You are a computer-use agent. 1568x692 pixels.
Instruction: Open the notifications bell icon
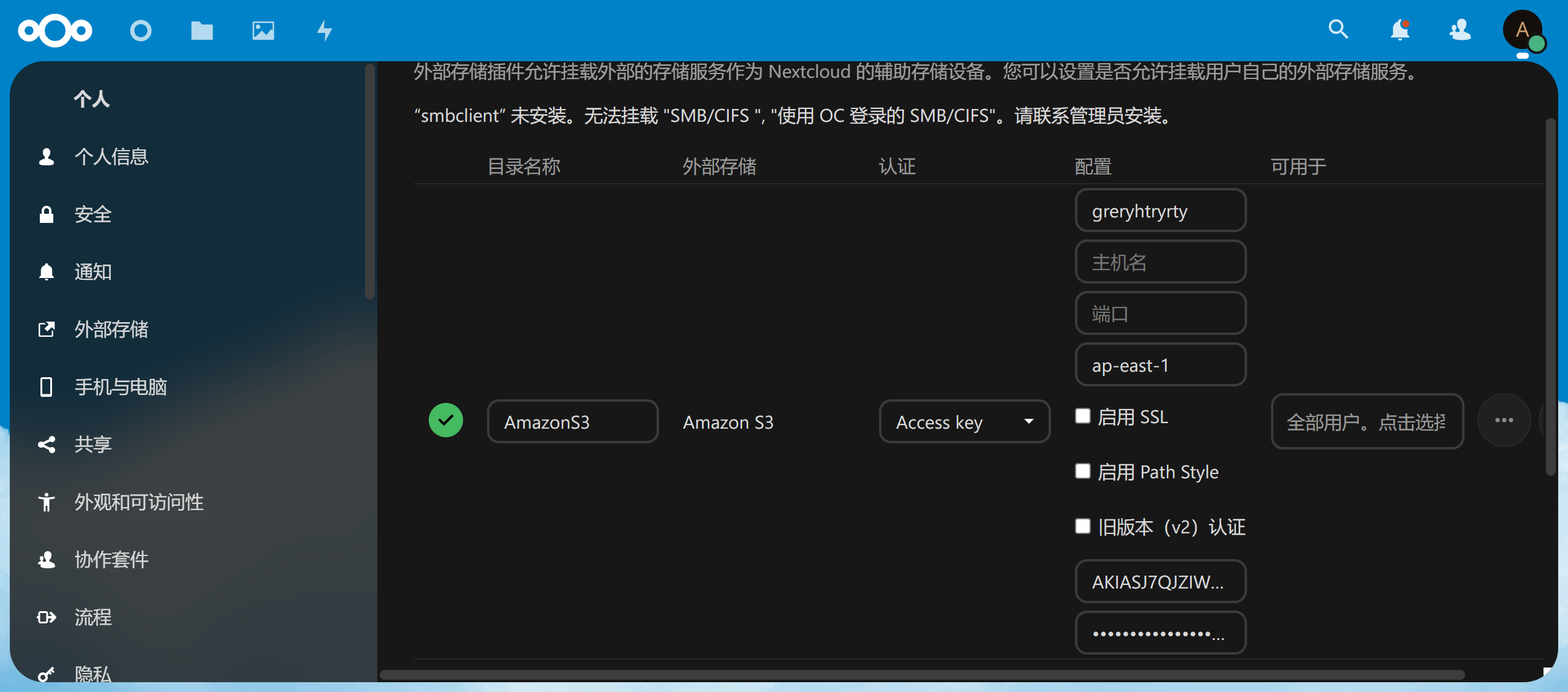point(1400,29)
